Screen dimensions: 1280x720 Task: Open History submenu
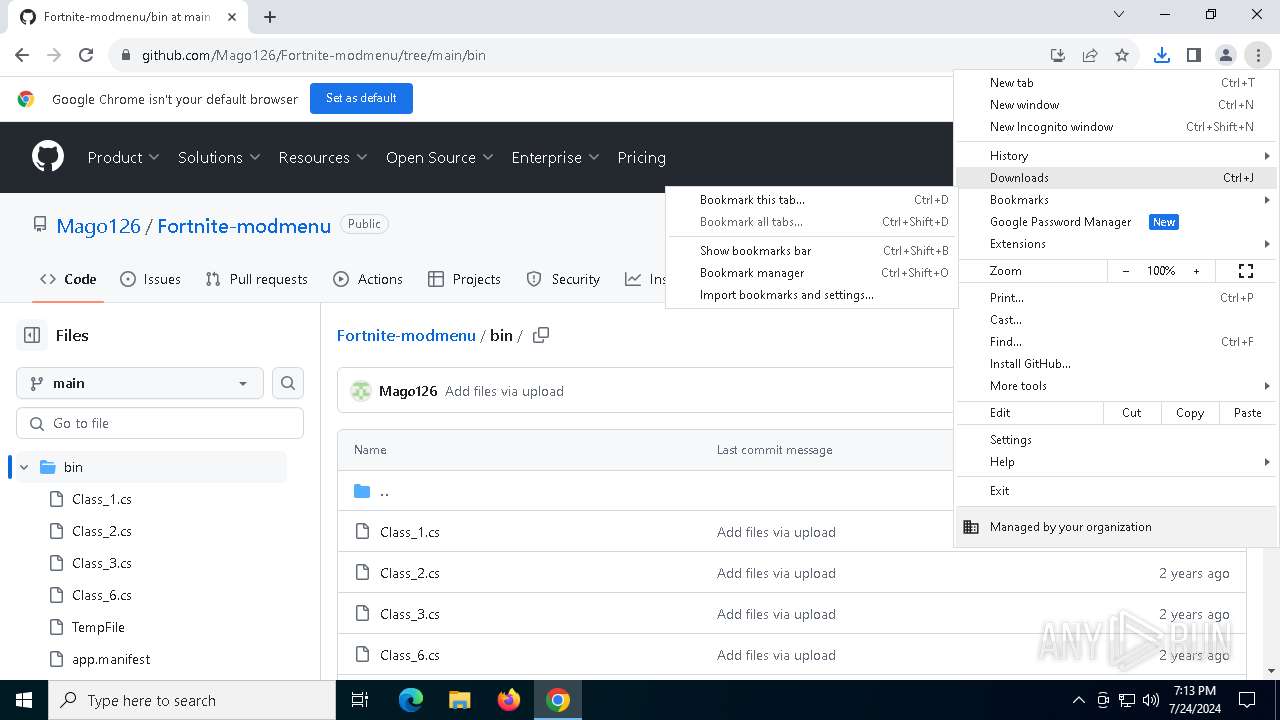click(1117, 156)
